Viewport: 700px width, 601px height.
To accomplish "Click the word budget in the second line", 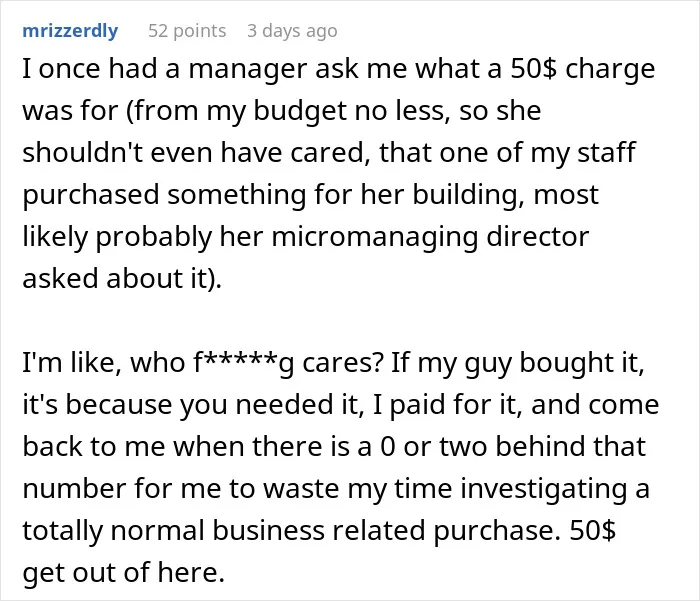I will (x=300, y=112).
